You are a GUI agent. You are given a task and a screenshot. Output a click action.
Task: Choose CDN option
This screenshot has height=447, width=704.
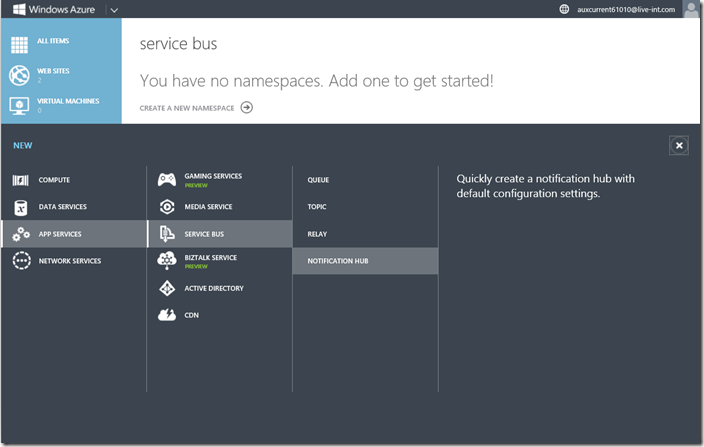(x=191, y=316)
